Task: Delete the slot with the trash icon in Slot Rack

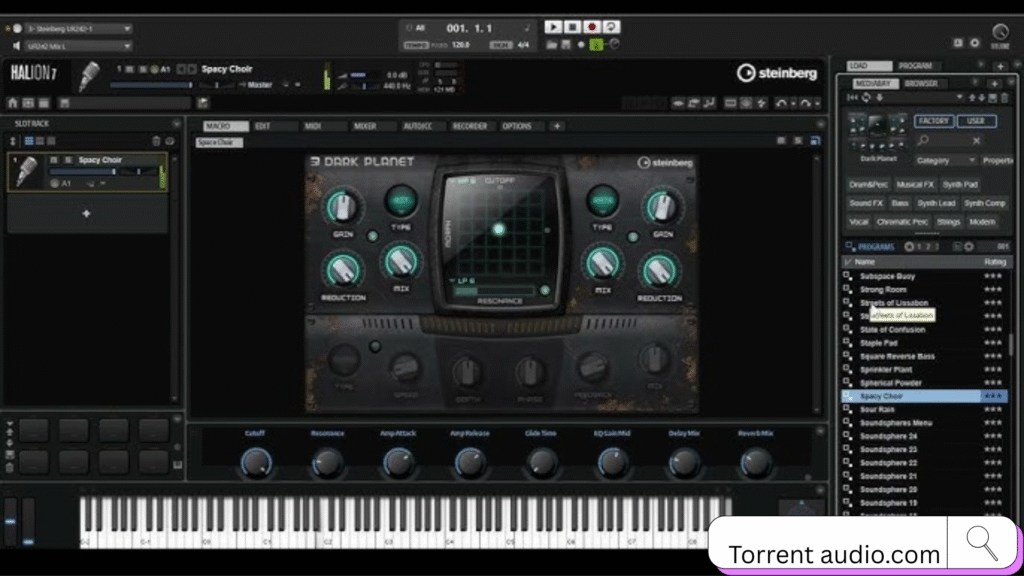Action: click(x=156, y=141)
